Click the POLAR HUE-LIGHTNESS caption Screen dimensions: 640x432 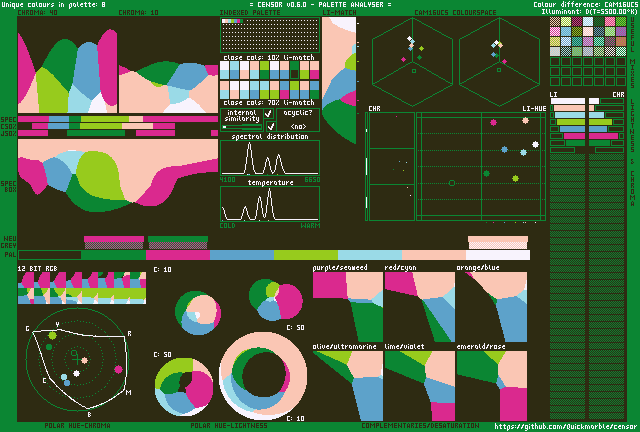point(229,426)
